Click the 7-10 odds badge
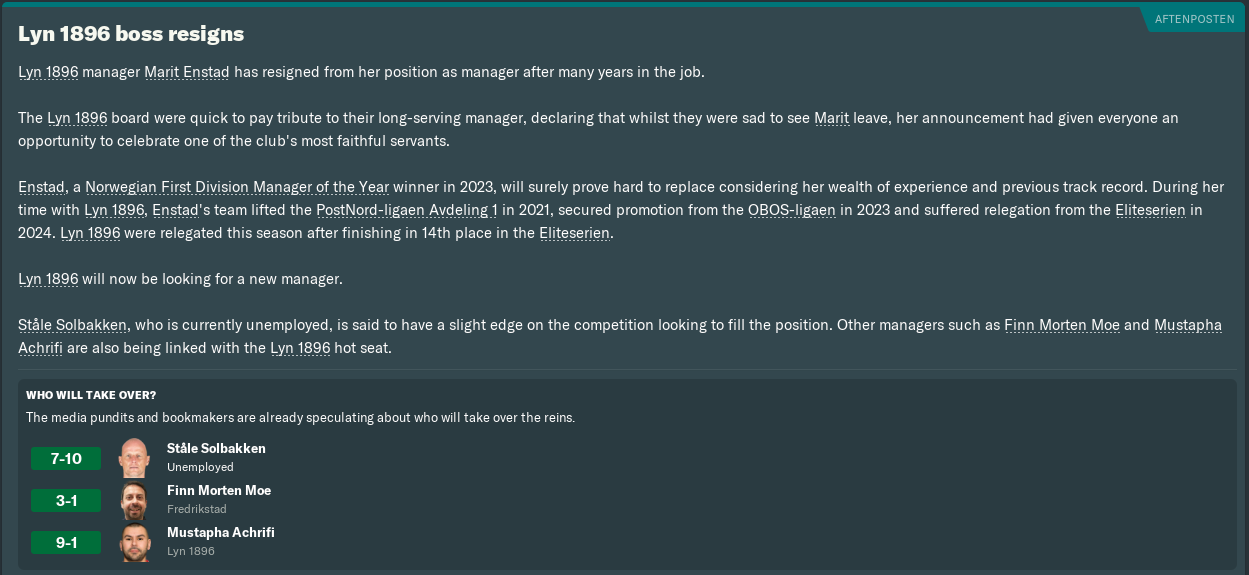 click(66, 459)
